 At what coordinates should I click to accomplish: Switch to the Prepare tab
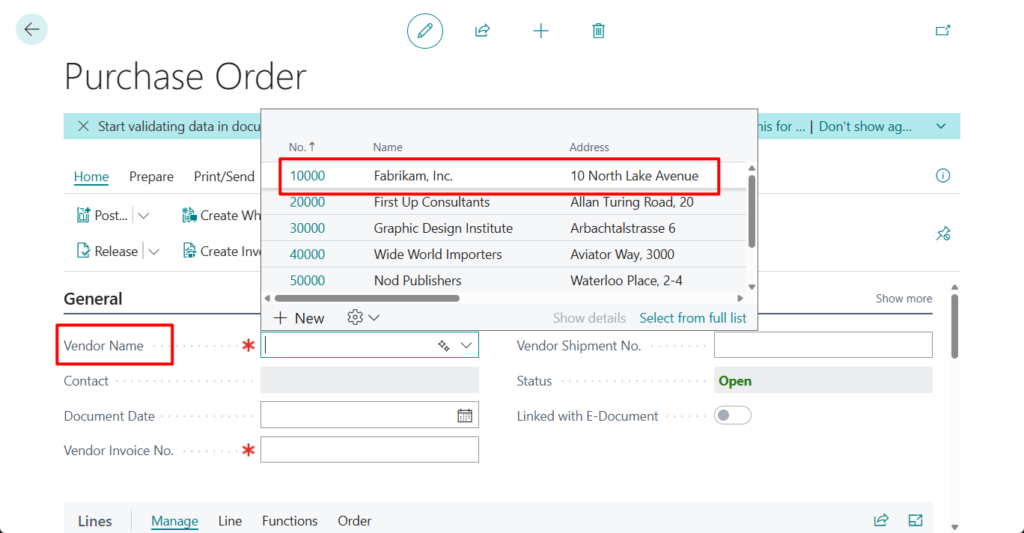(151, 177)
